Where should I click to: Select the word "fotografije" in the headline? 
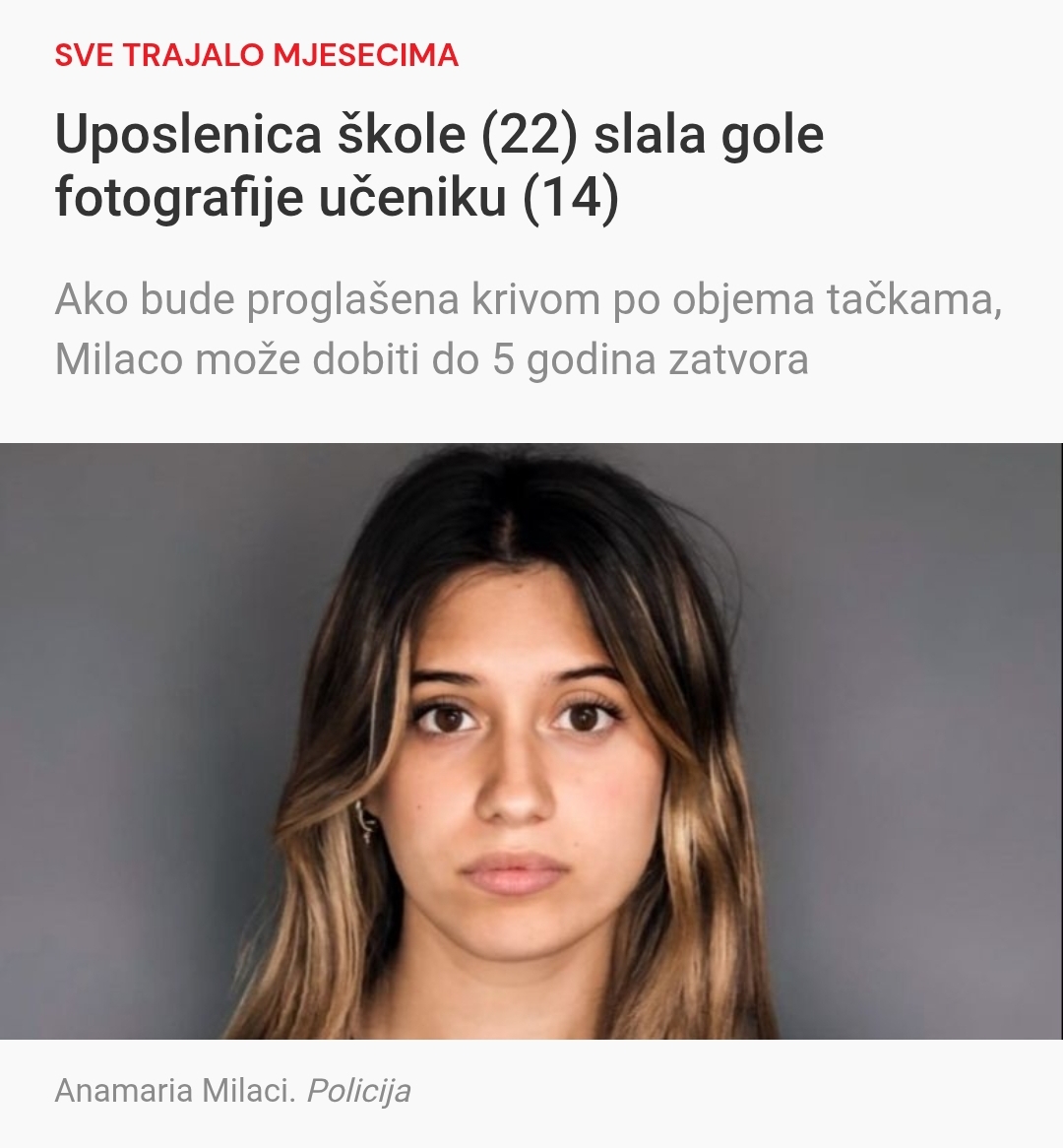coord(179,199)
